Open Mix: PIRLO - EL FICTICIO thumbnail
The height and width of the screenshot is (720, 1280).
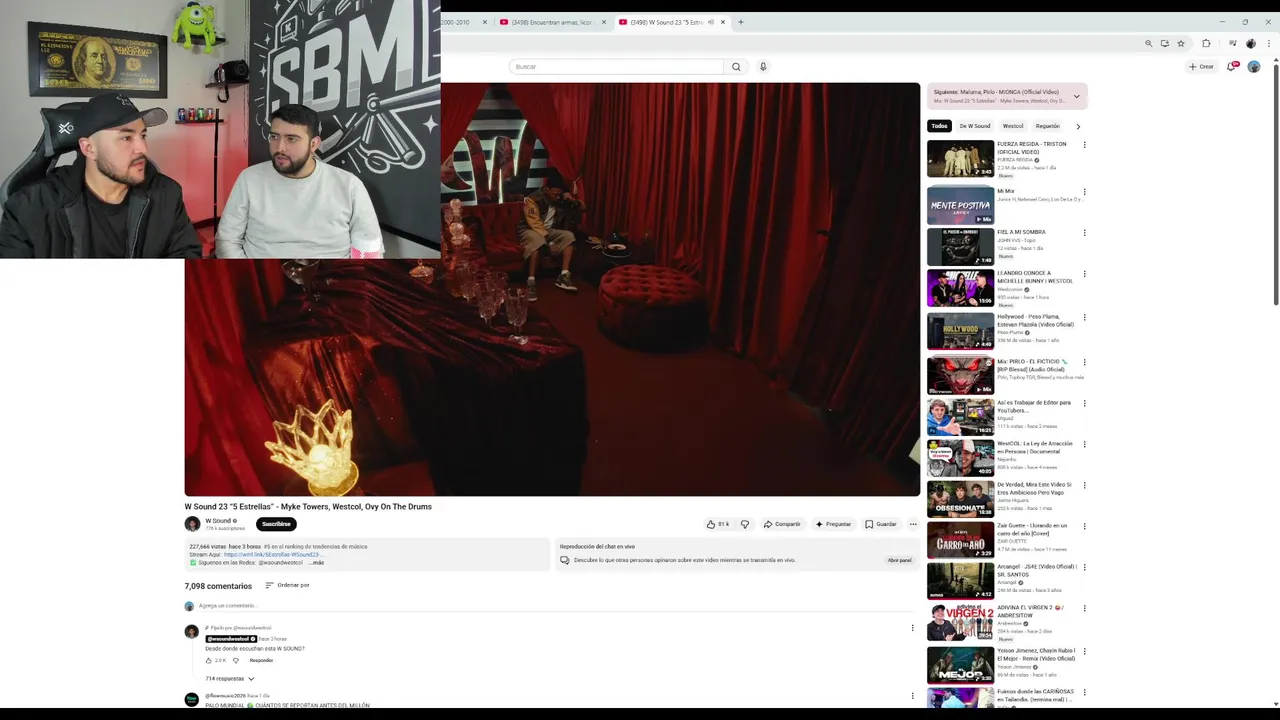click(x=960, y=376)
